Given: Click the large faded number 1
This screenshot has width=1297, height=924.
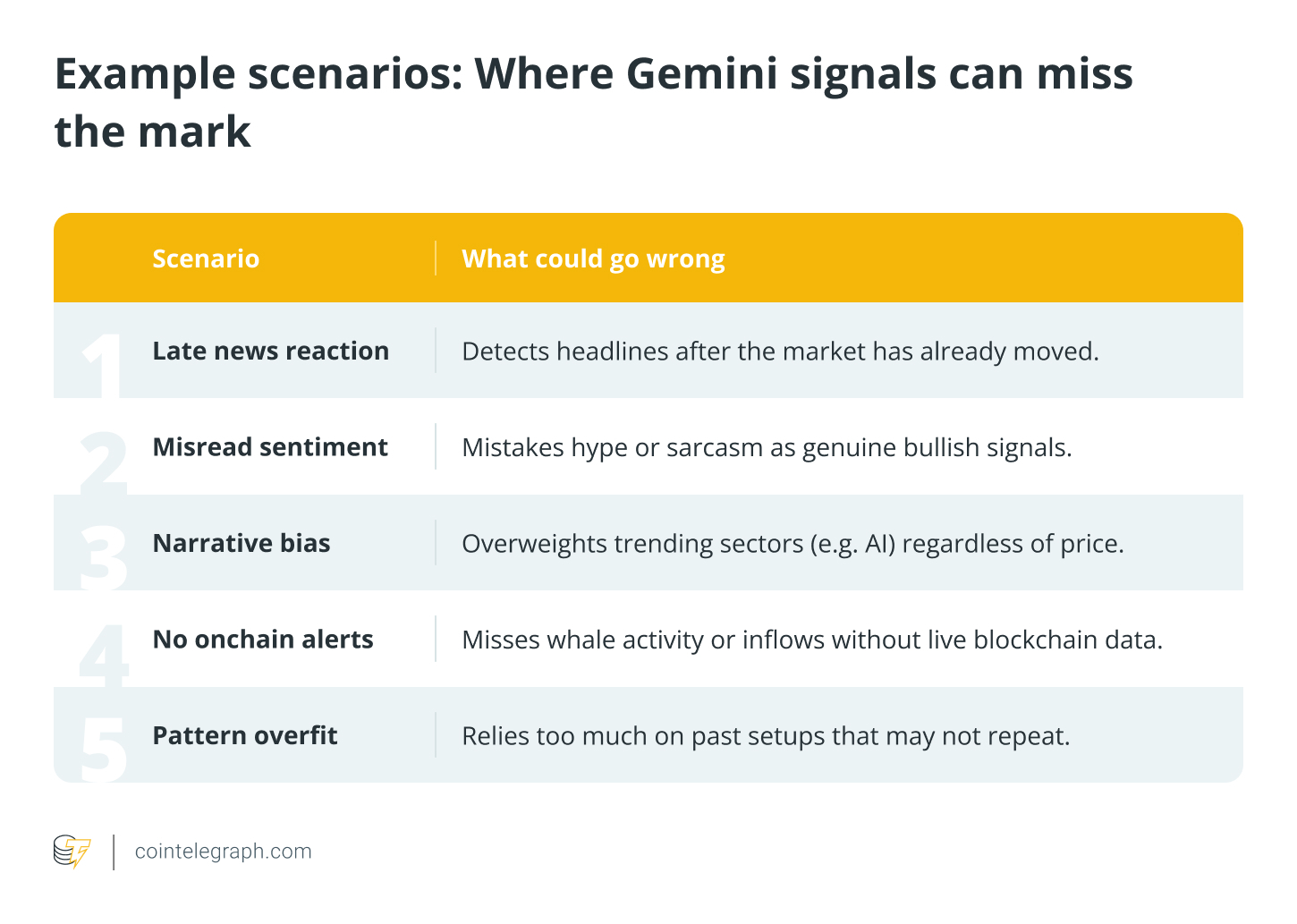Looking at the screenshot, I should pos(101,365).
